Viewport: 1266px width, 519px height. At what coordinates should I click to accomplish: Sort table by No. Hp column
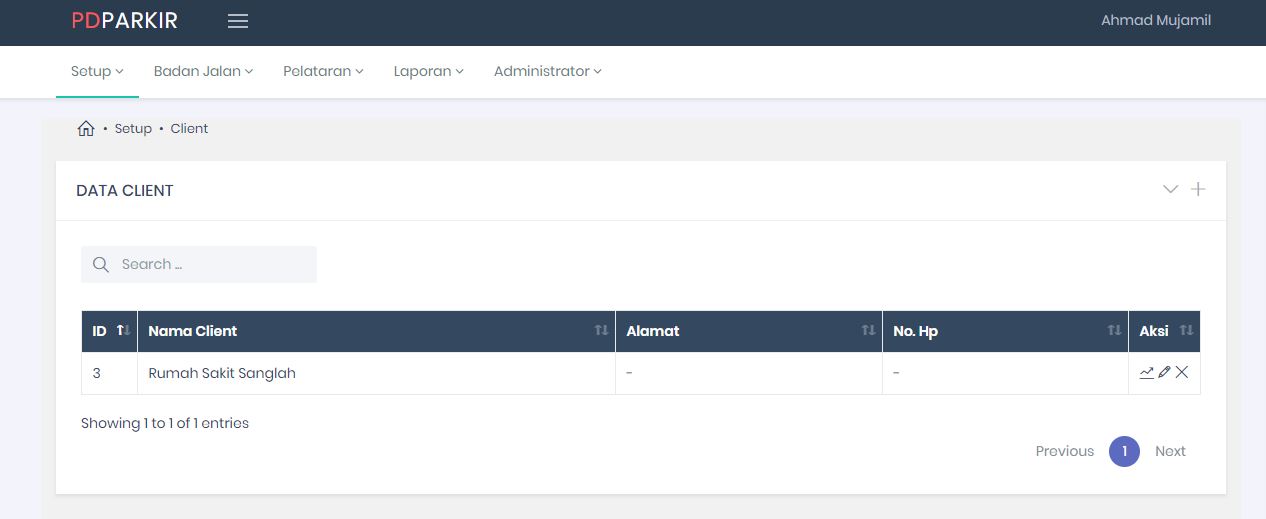[1004, 331]
